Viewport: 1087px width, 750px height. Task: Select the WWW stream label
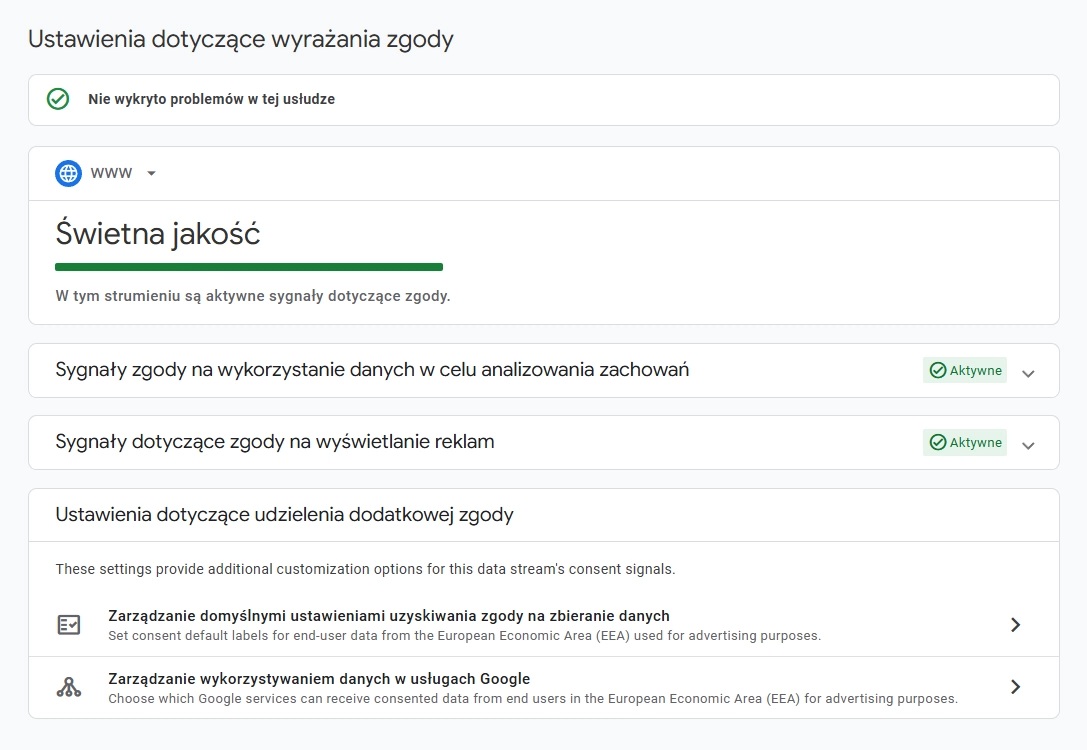109,172
